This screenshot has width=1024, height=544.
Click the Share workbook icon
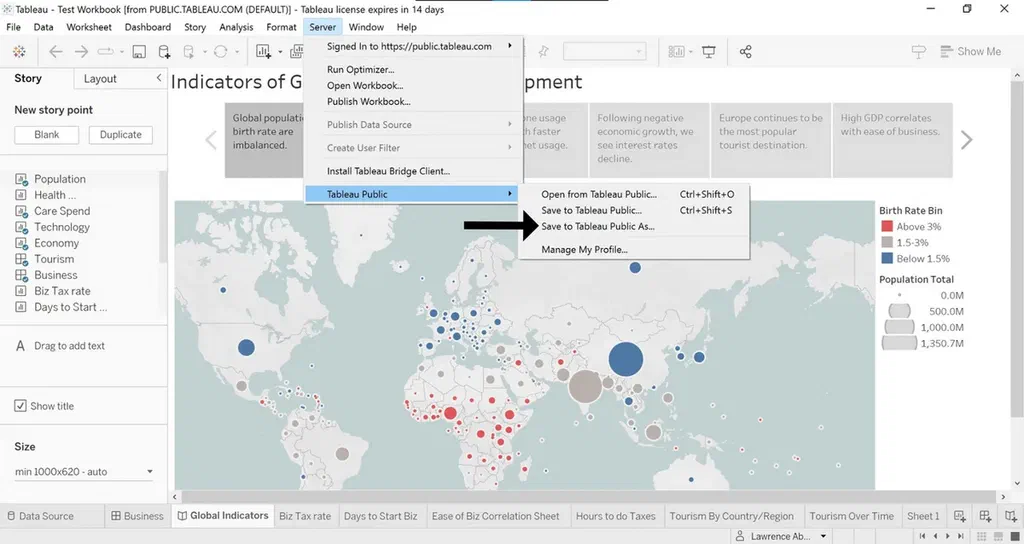[746, 52]
